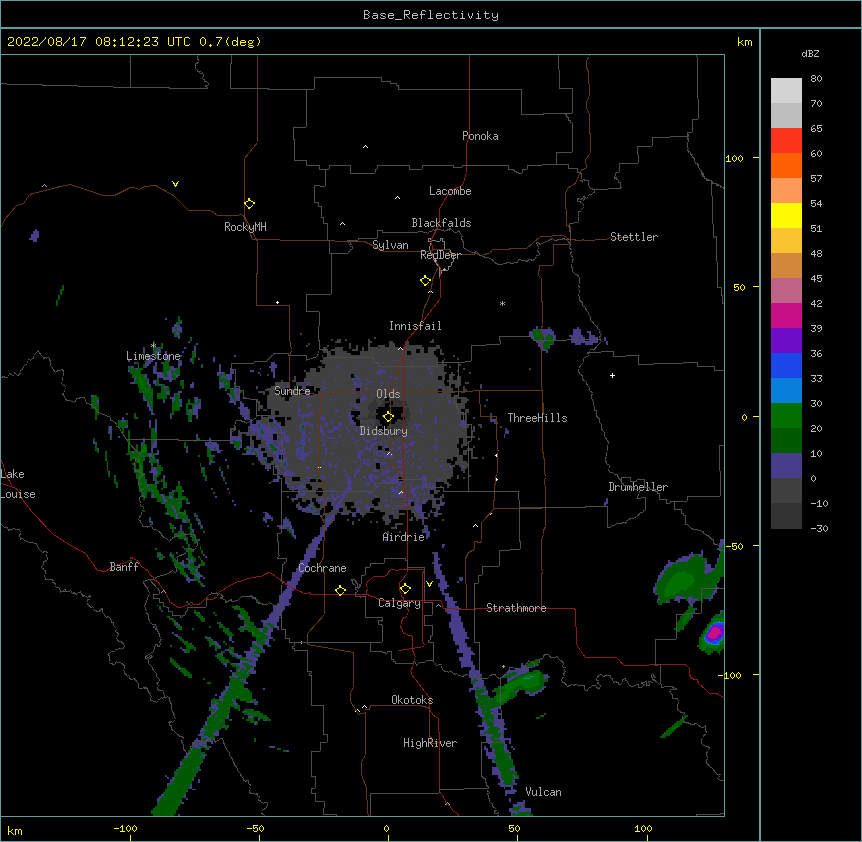The height and width of the screenshot is (842, 862).
Task: Pick the slate purple 10 dBZ legend swatch
Action: coord(786,466)
